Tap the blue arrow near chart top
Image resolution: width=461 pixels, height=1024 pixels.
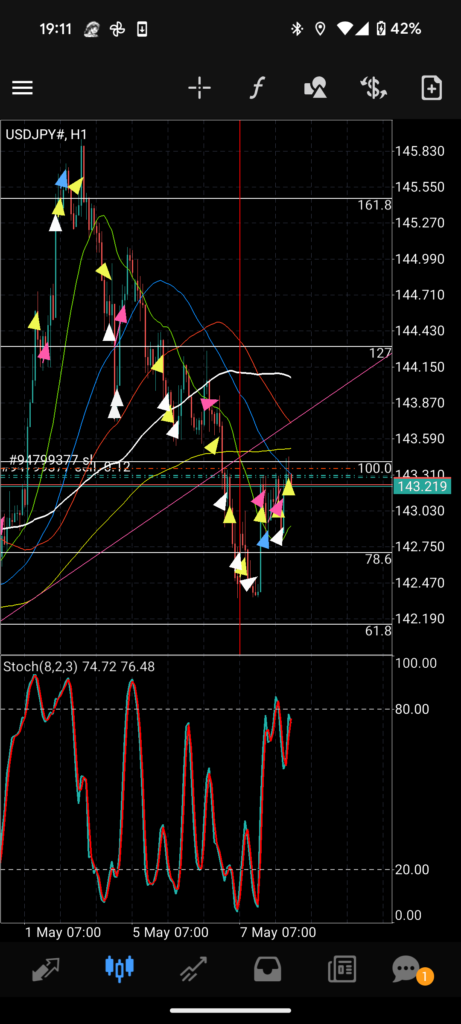61,180
